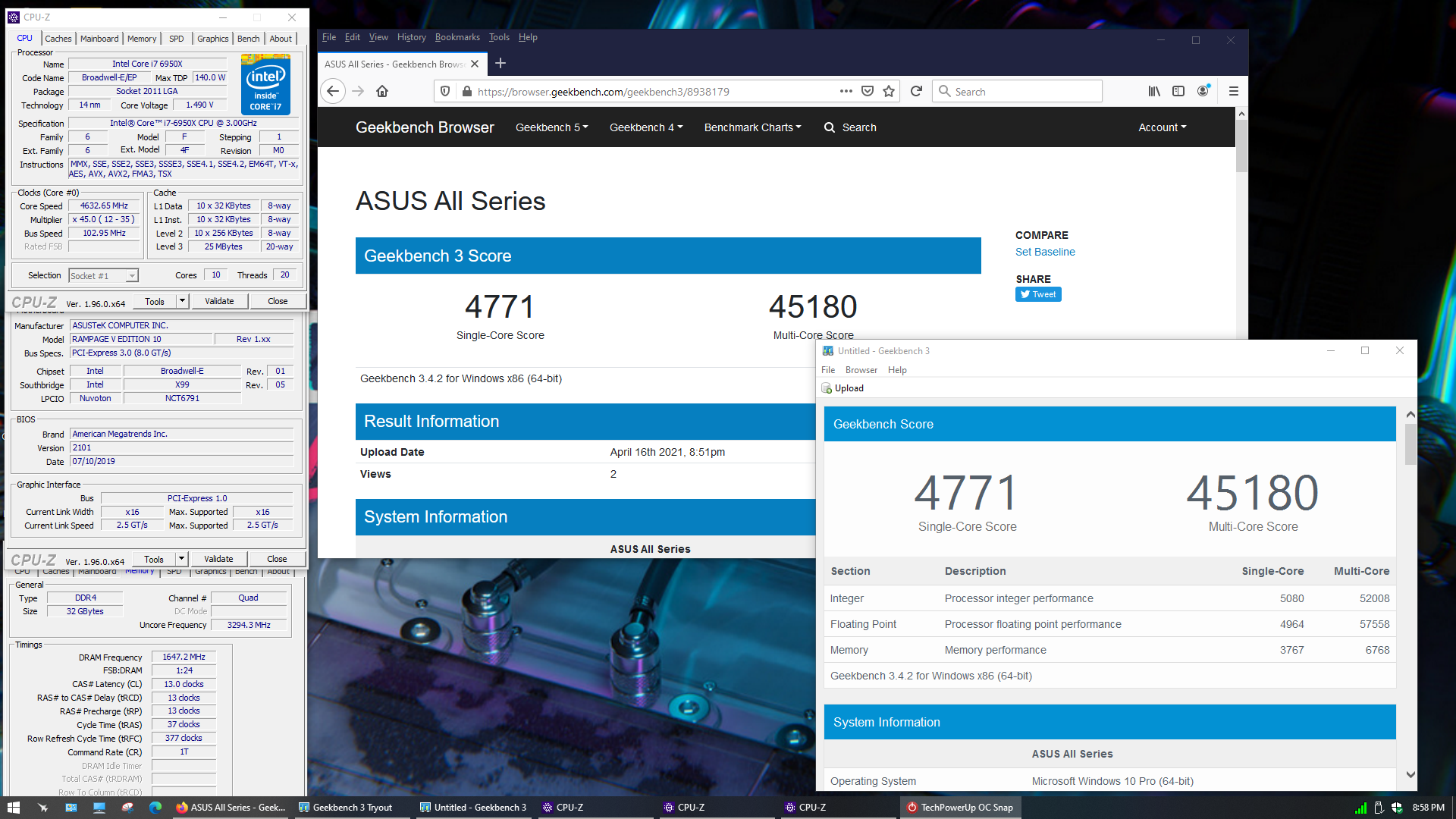Open the SPD tab in top CPU-Z
This screenshot has height=819, width=1456.
point(176,39)
